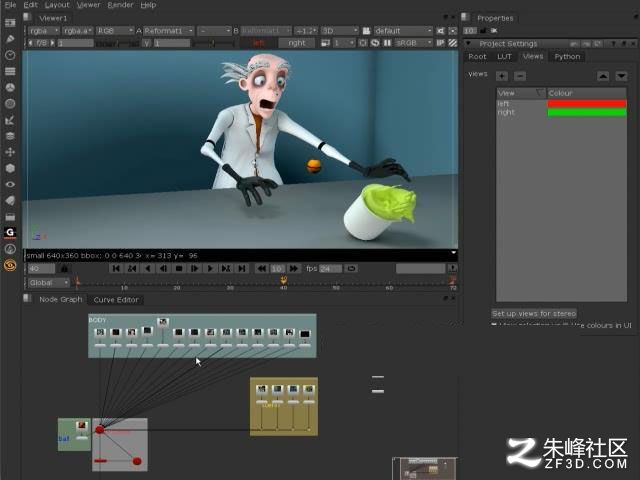Switch to the Curve Editor tab
The image size is (640, 480).
coord(116,300)
